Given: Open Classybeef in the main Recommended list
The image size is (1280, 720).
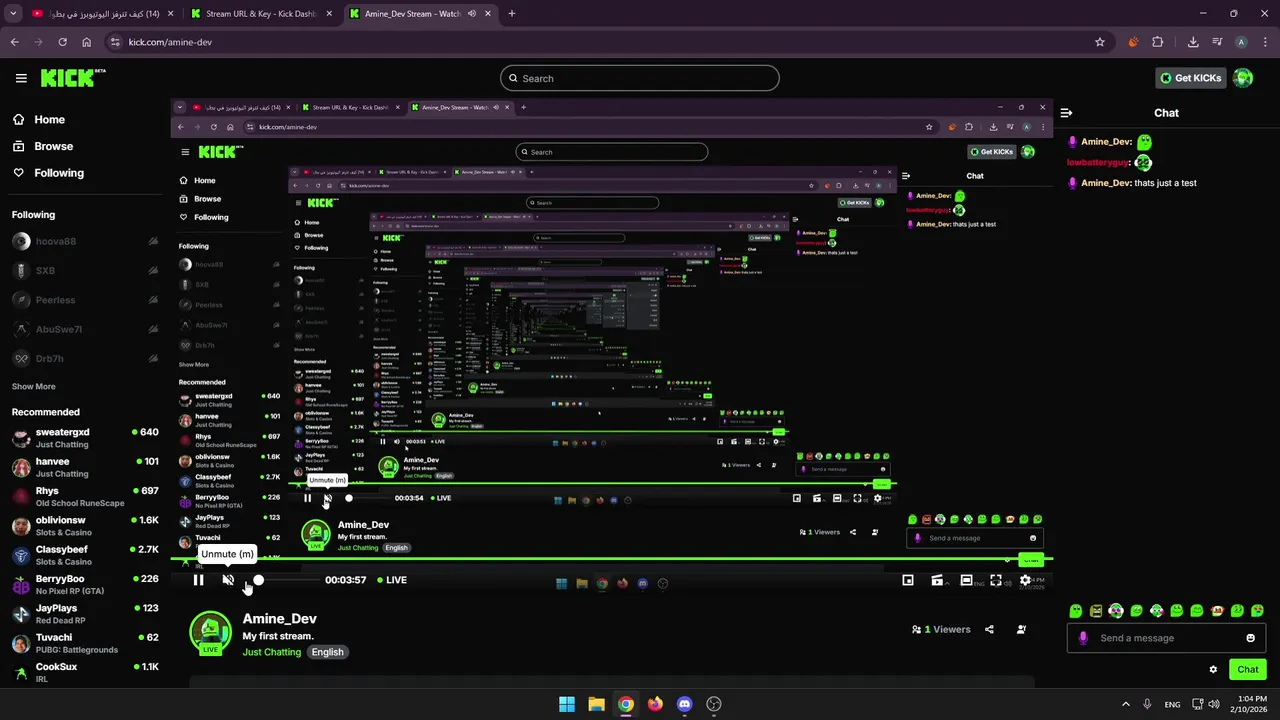Looking at the screenshot, I should tap(85, 555).
